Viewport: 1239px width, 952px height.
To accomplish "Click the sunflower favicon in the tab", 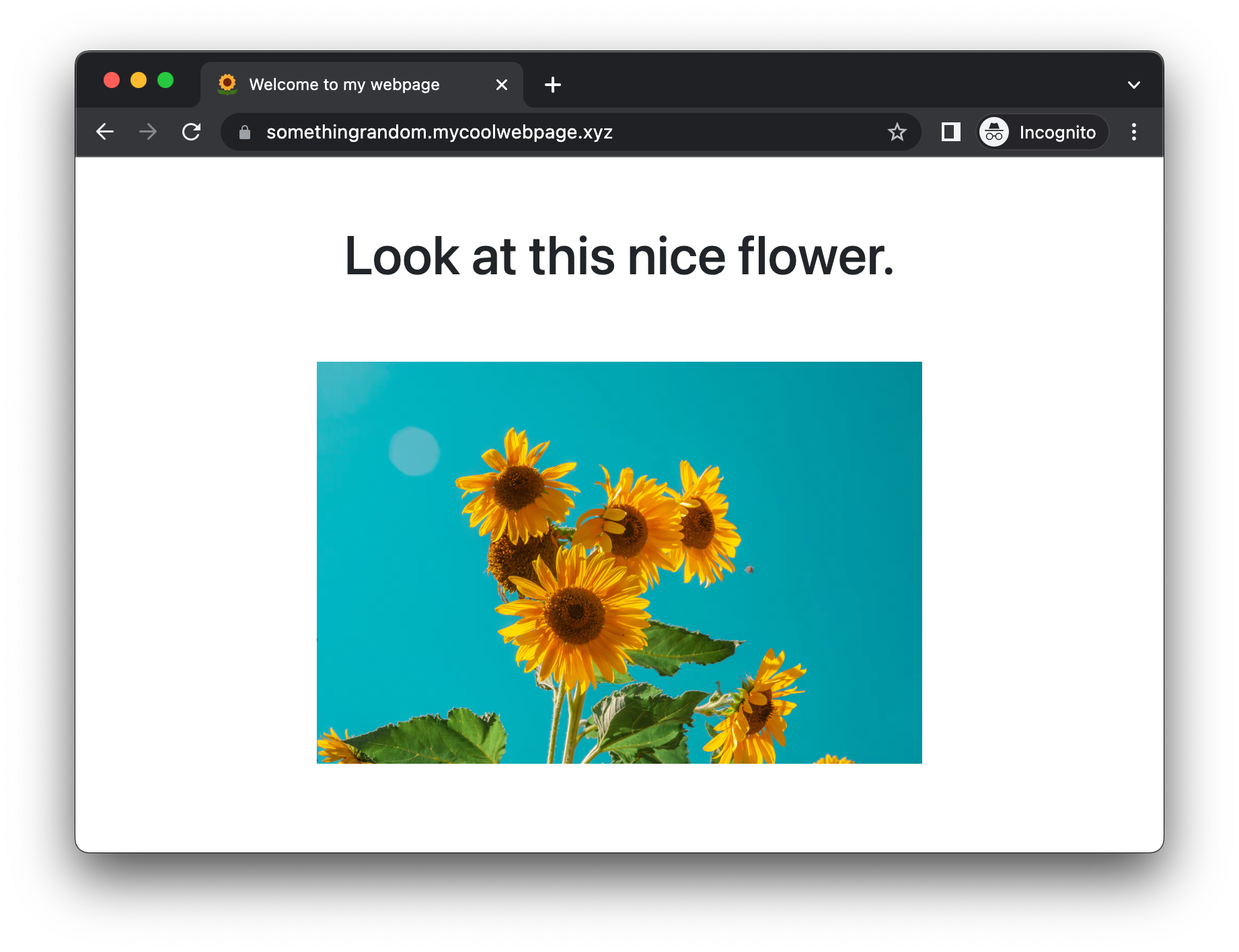I will coord(227,85).
